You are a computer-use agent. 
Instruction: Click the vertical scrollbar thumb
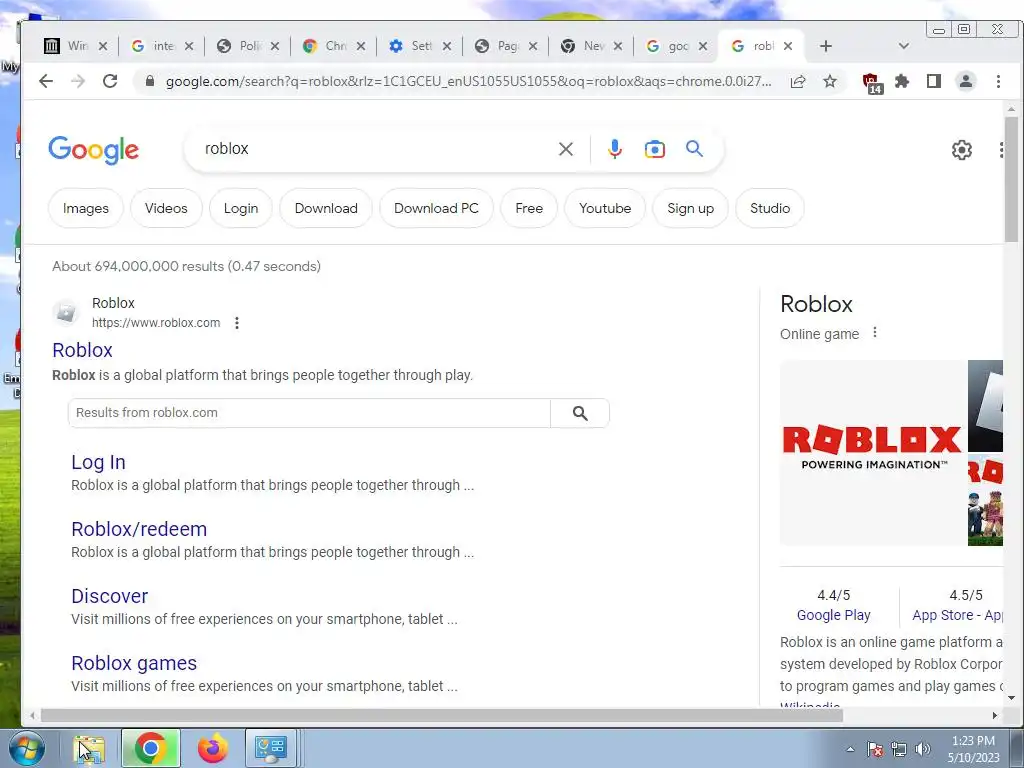pyautogui.click(x=1011, y=180)
